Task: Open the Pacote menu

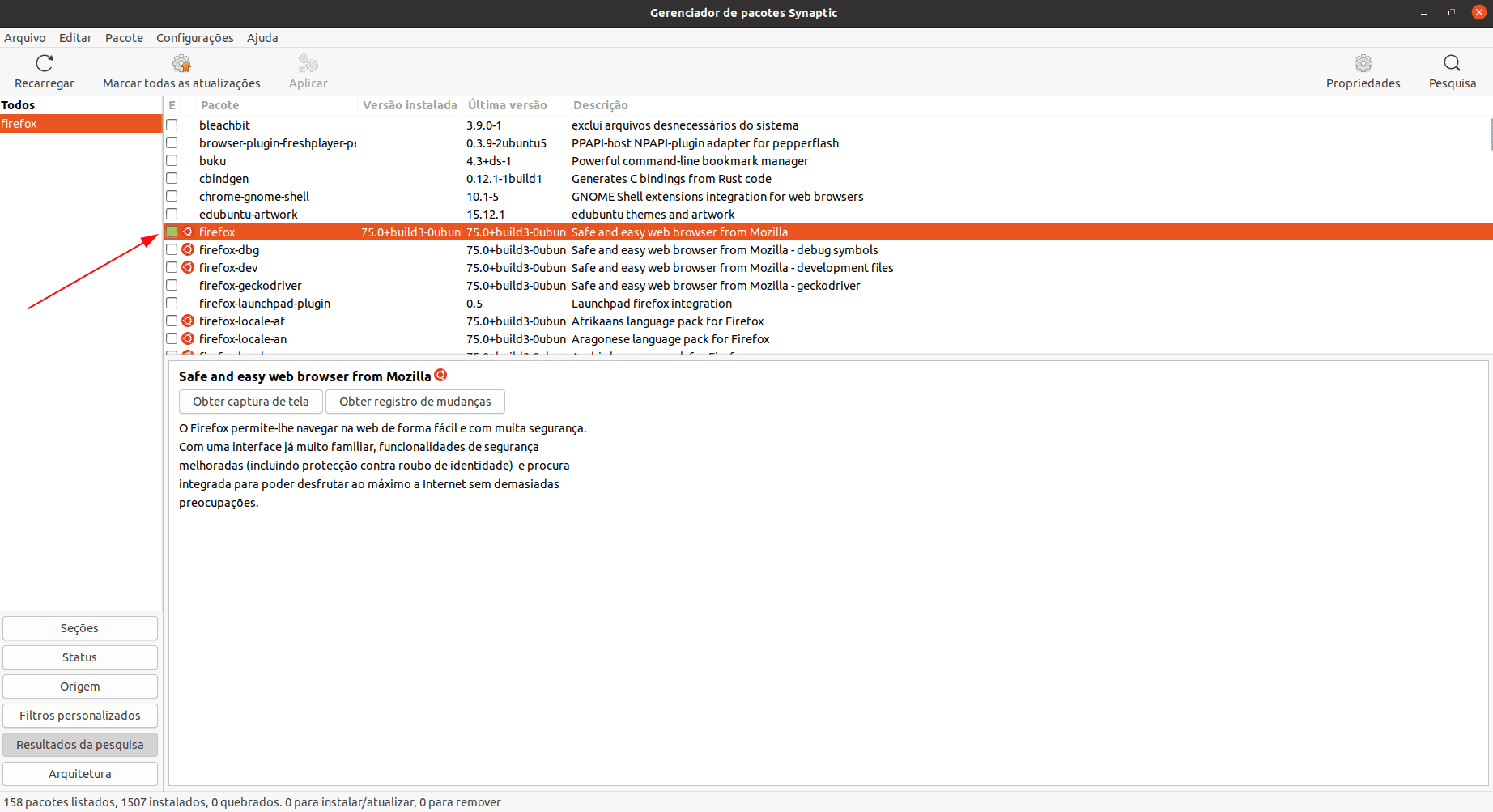Action: 124,38
